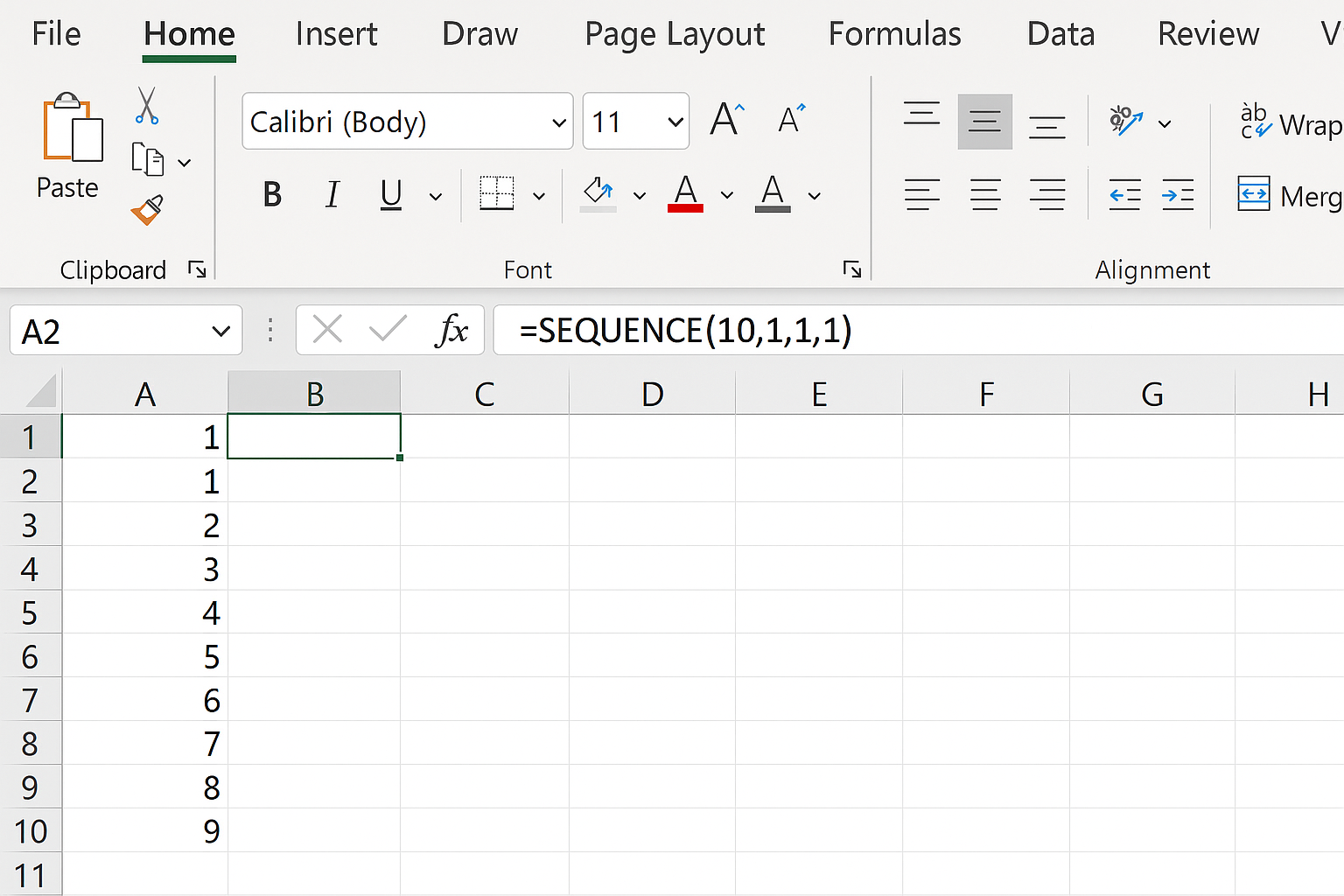The image size is (1344, 896).
Task: Switch to the Draw tab
Action: [x=479, y=34]
